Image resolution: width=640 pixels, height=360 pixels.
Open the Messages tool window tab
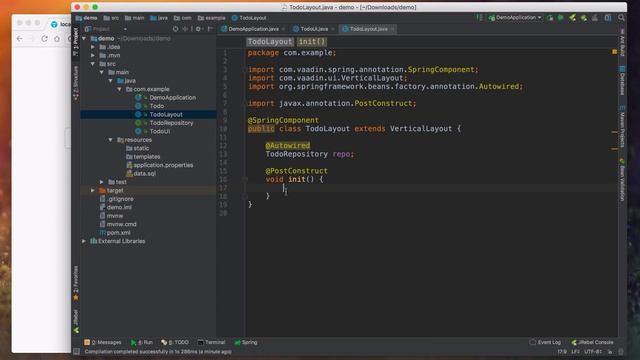pos(103,342)
